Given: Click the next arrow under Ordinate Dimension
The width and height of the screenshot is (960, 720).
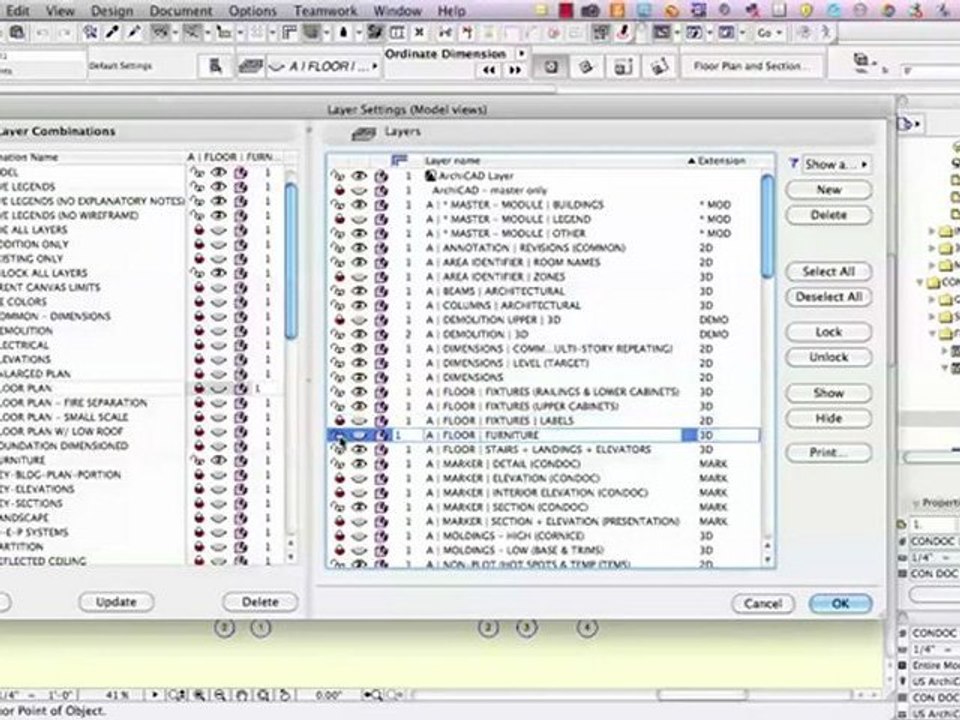Looking at the screenshot, I should tap(516, 70).
